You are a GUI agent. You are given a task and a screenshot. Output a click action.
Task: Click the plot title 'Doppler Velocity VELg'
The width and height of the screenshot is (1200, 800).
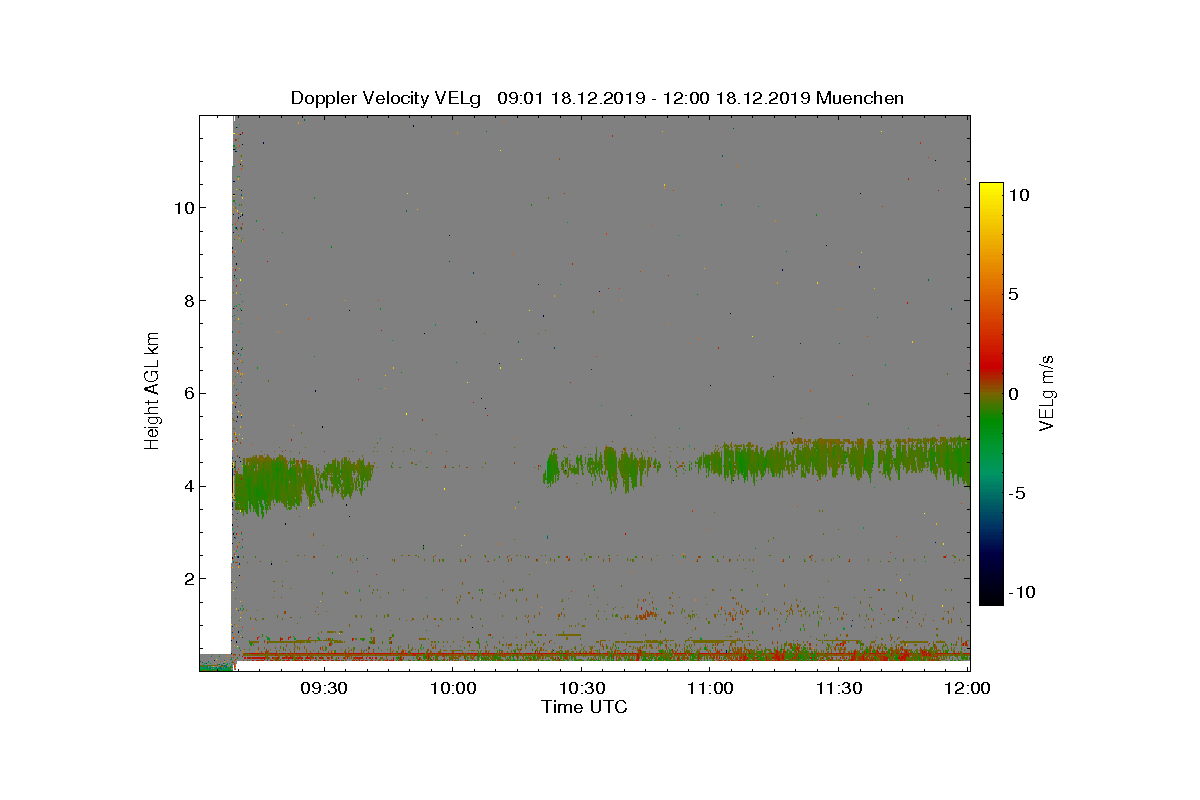coord(385,98)
